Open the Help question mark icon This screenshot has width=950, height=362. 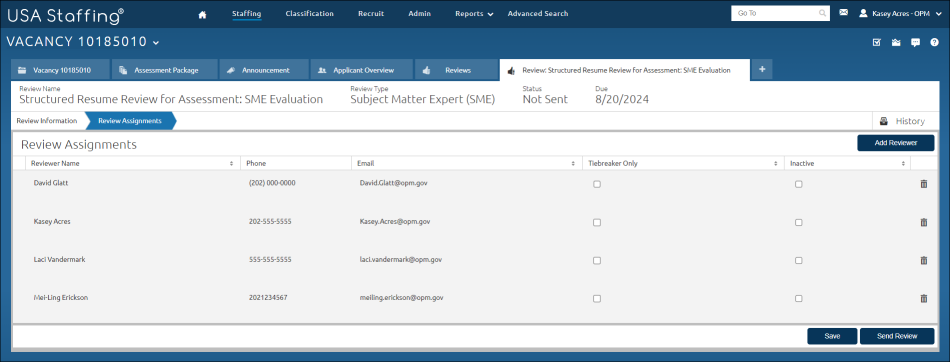935,42
